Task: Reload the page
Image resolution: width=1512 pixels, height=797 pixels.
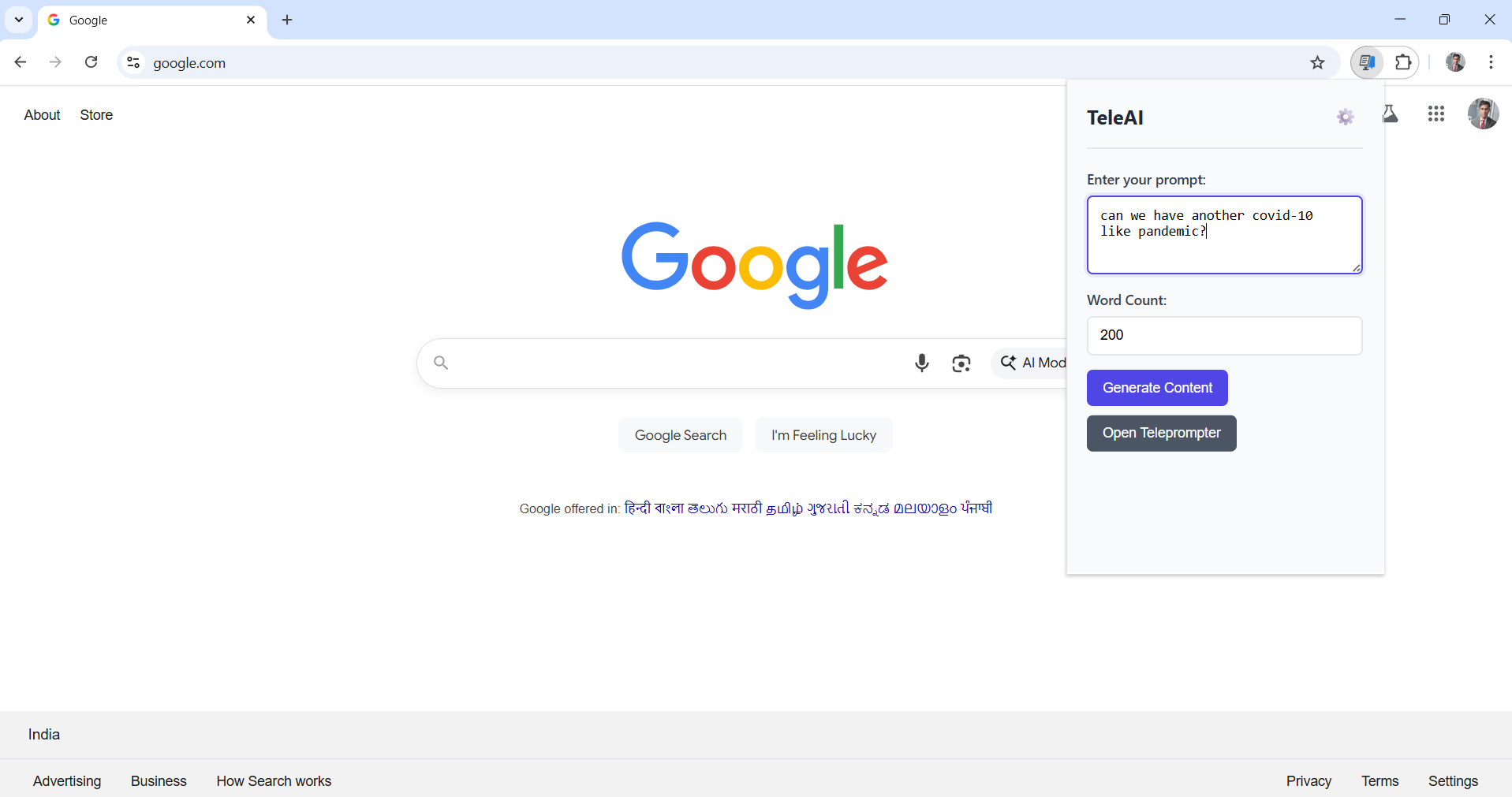Action: click(91, 62)
